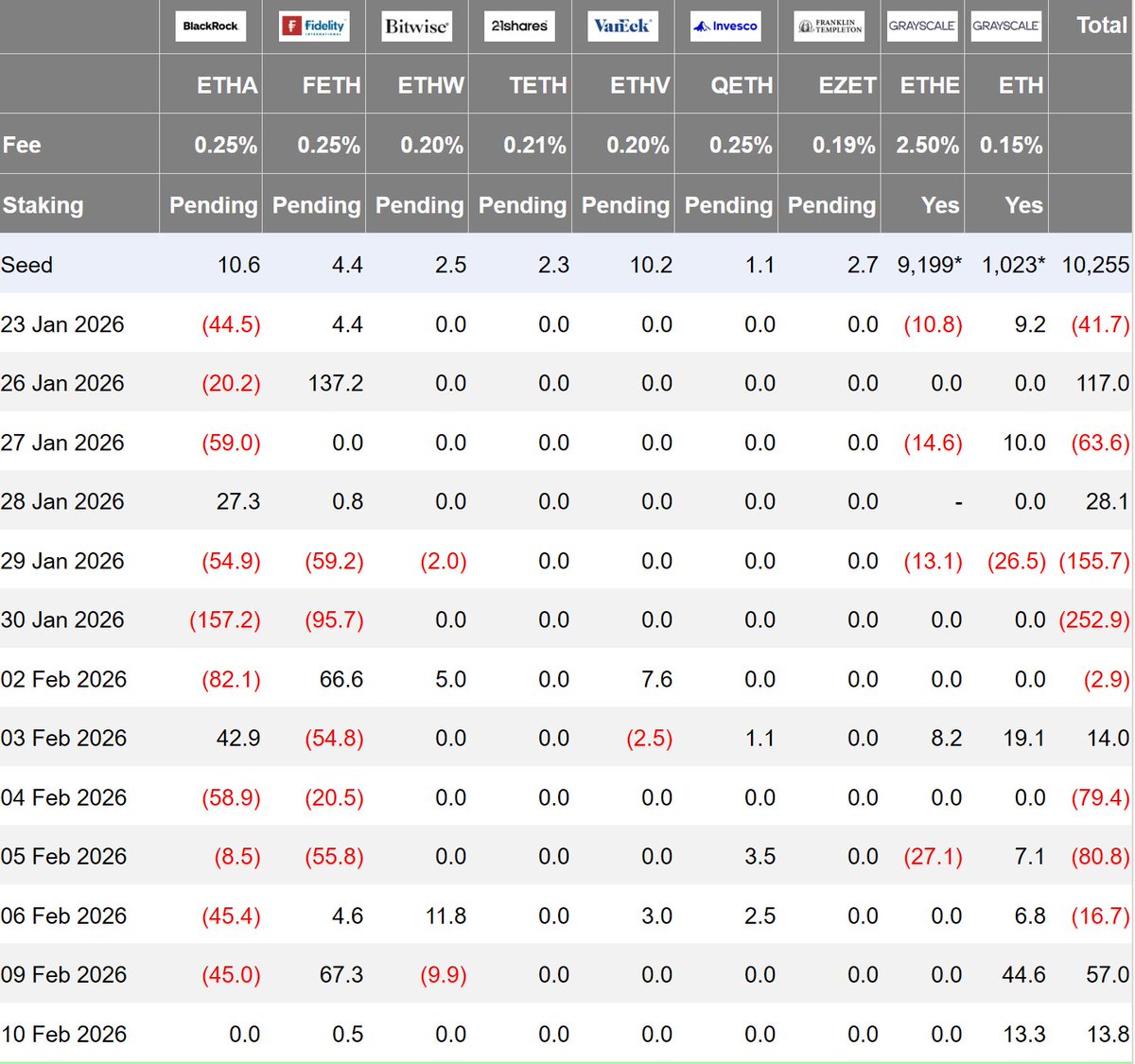Select the Total column header
The height and width of the screenshot is (1064, 1135).
tap(1102, 26)
